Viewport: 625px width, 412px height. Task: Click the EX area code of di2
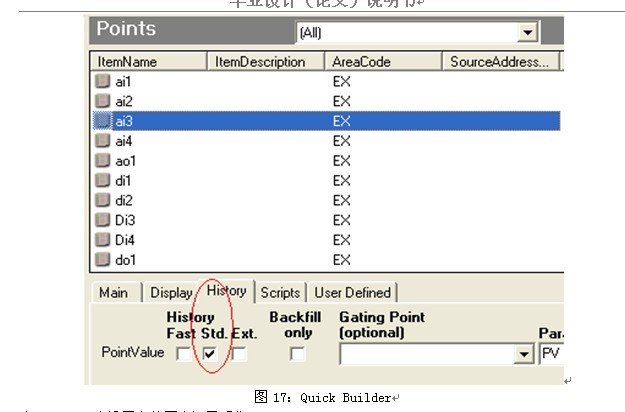click(342, 200)
